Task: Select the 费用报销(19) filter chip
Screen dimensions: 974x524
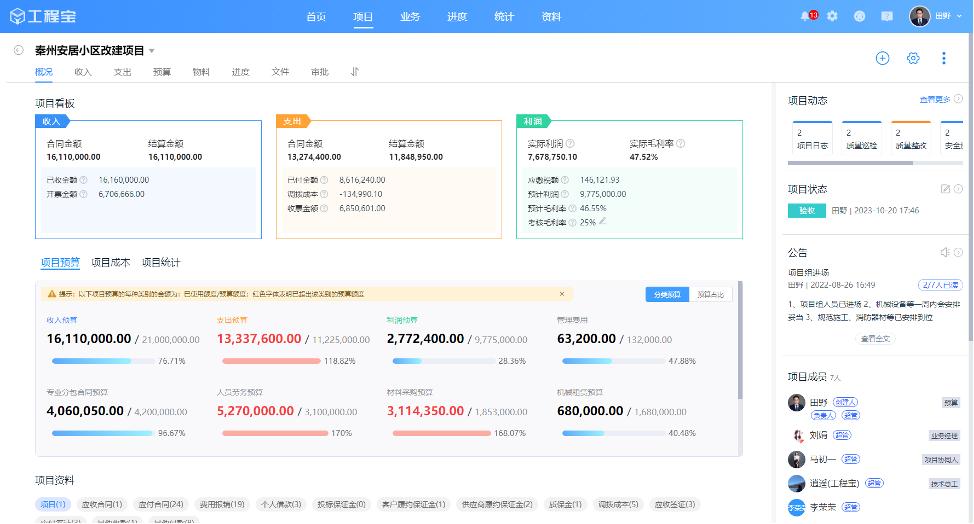Action: point(222,505)
